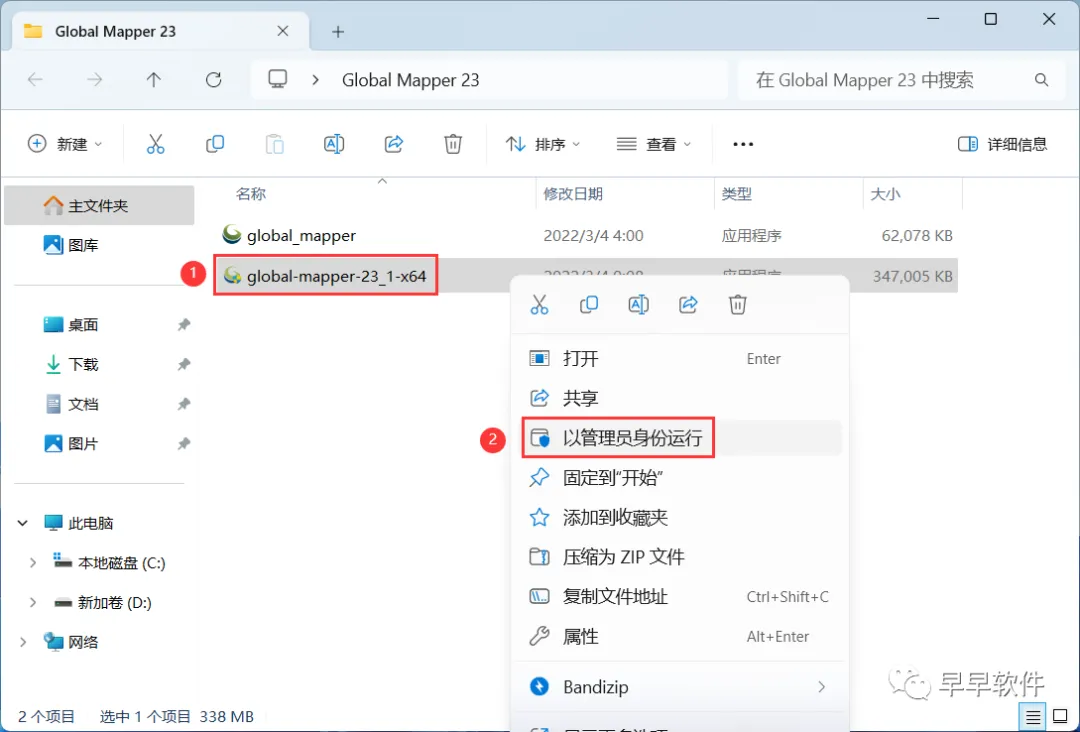Click the Share icon in context menu

point(688,304)
